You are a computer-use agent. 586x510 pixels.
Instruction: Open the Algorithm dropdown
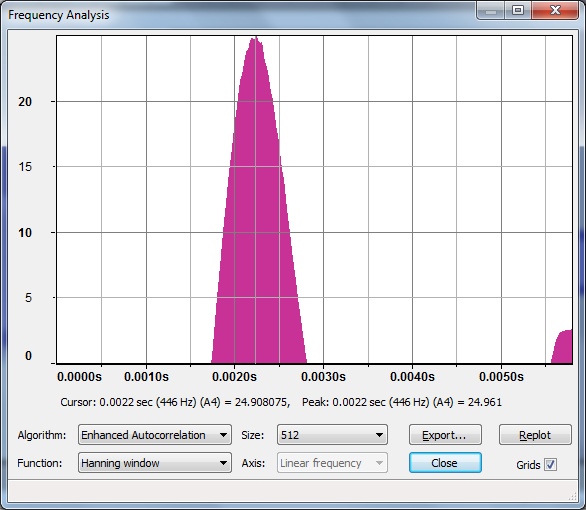pos(155,435)
